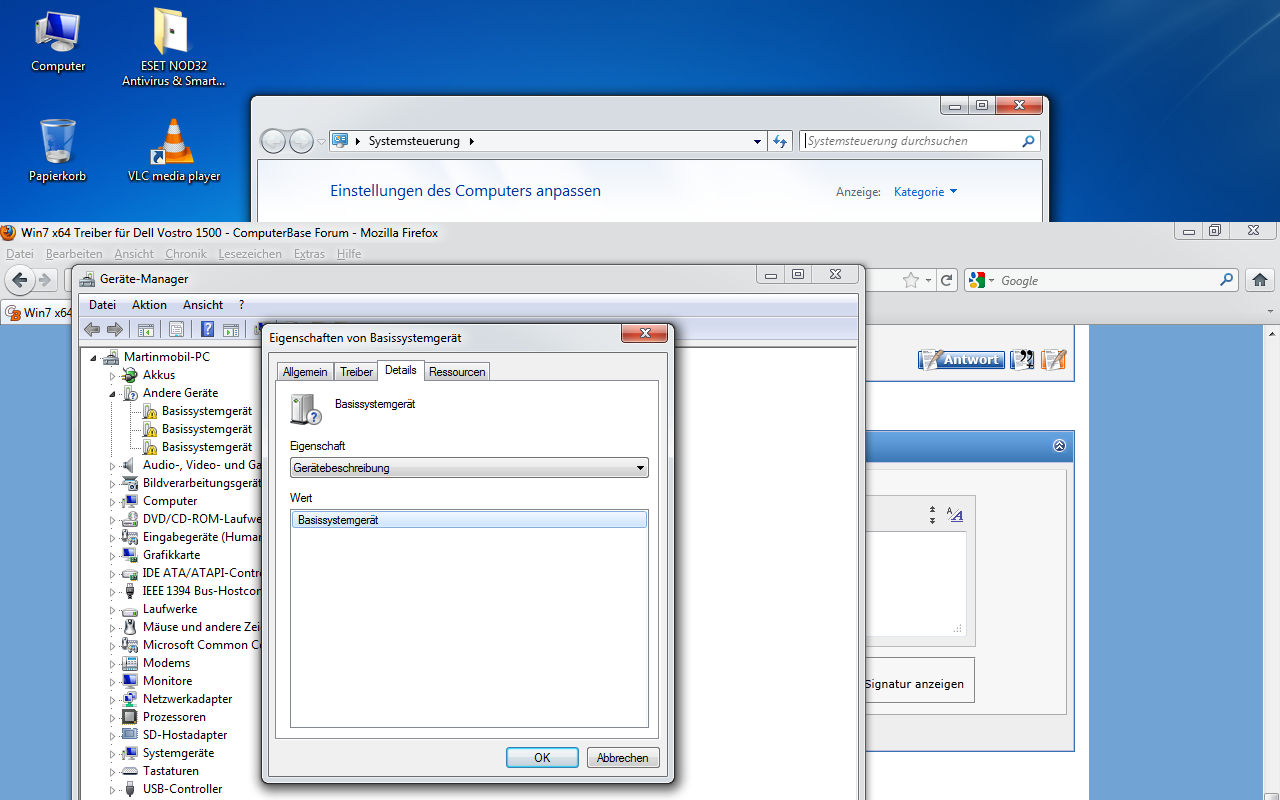Click the Firefox back navigation button
The height and width of the screenshot is (800, 1280).
(19, 280)
